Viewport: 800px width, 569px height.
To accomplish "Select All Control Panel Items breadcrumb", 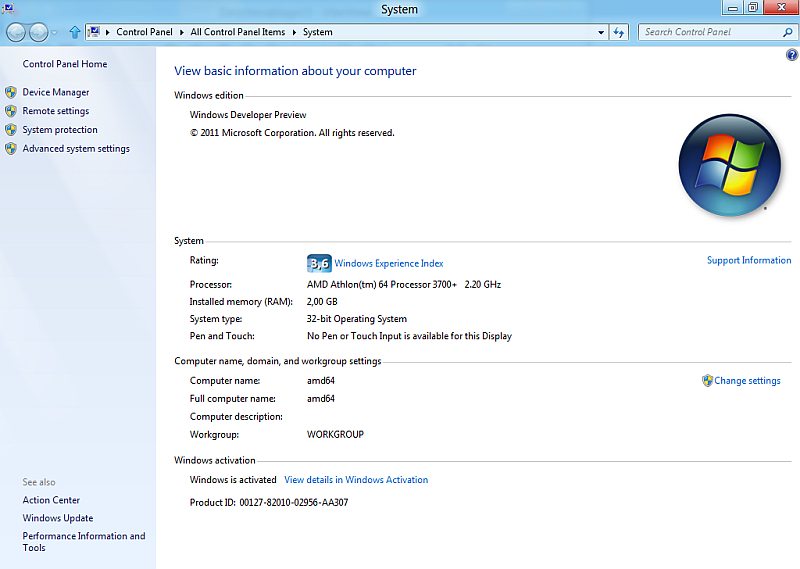I will 238,32.
